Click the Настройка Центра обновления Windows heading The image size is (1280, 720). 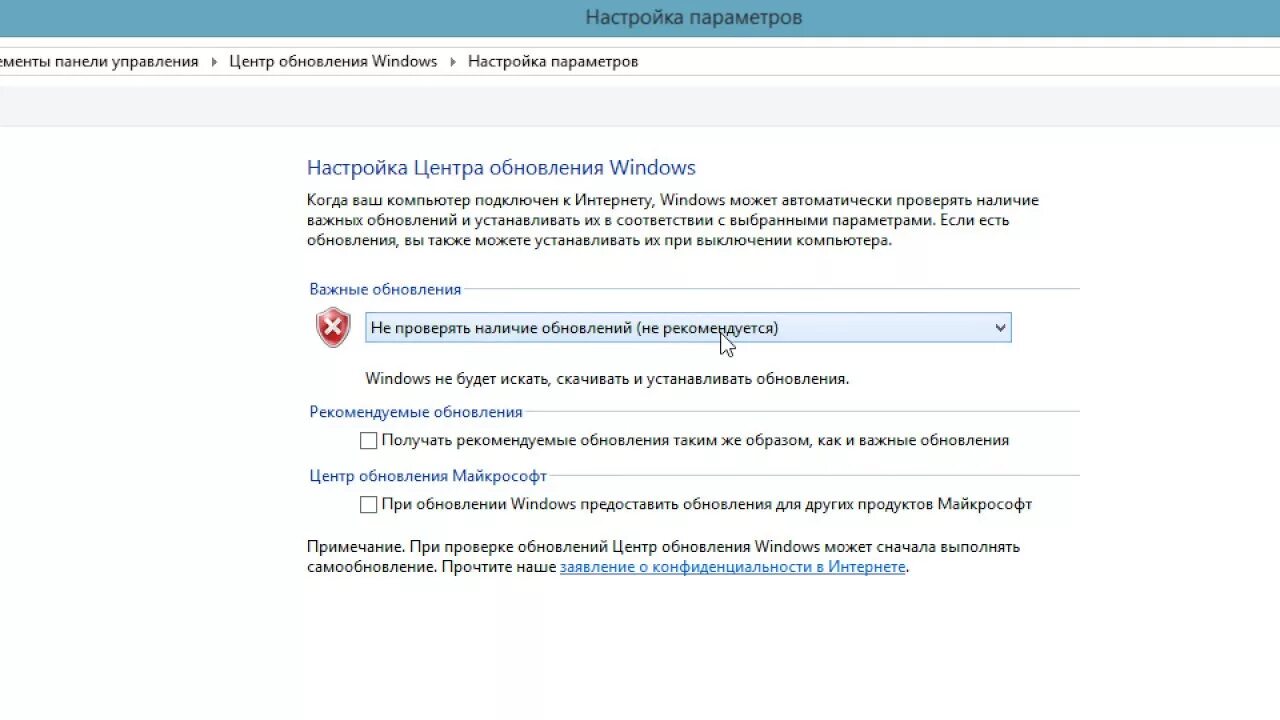pos(501,168)
